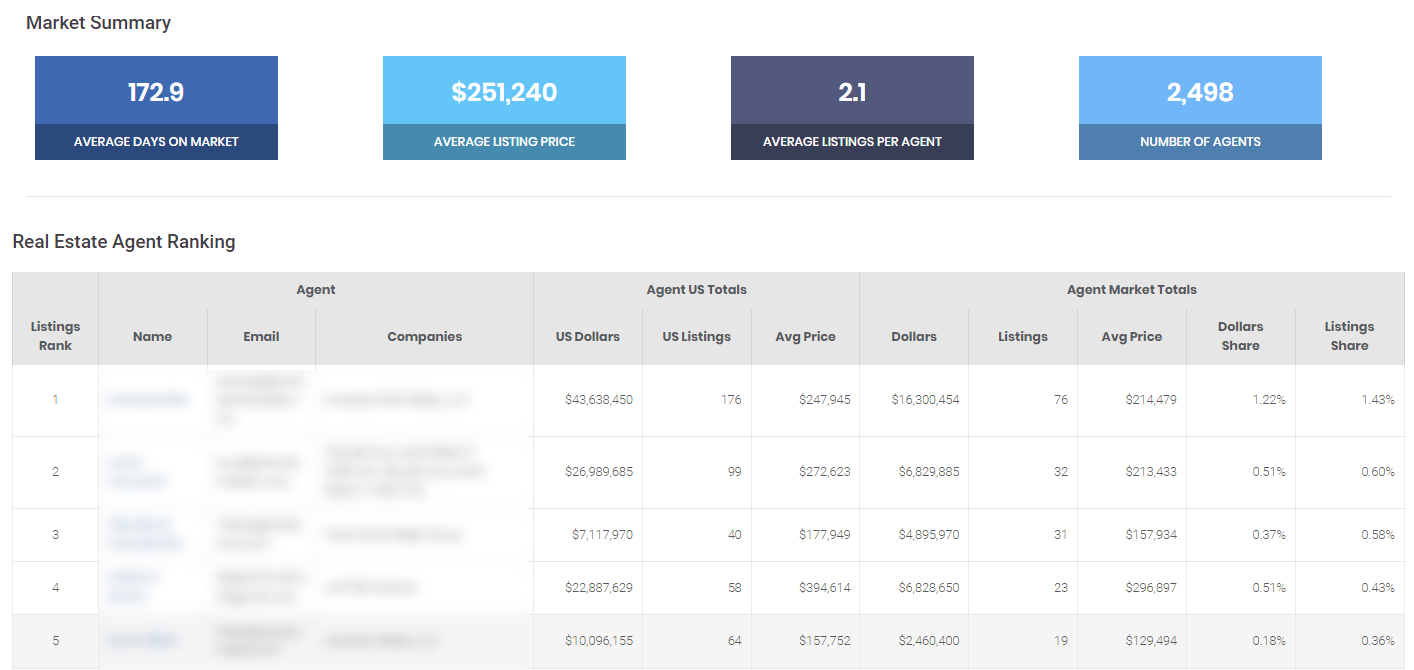Viewport: 1414px width, 670px height.
Task: Select the $7,117,970 US Dollars cell
Action: (x=588, y=535)
